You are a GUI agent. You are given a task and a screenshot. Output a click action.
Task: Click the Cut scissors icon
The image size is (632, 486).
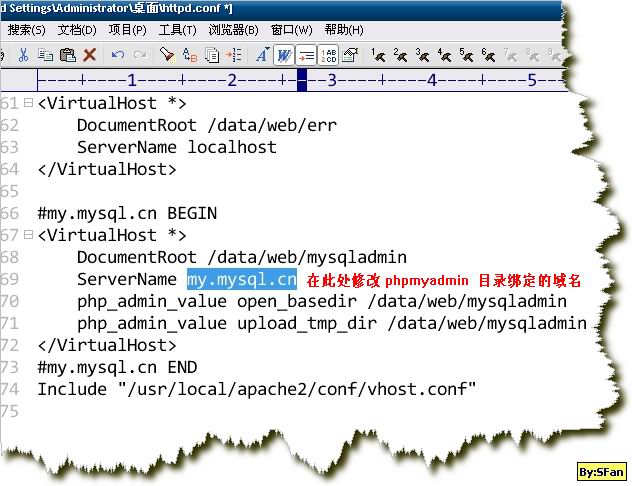point(23,55)
